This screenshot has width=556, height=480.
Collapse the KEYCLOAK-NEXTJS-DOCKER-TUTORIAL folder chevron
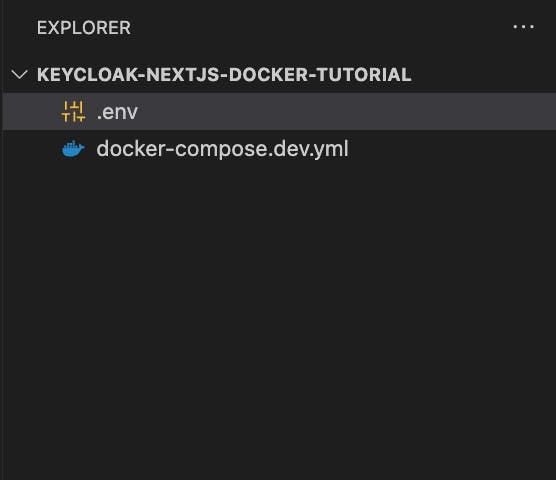click(x=20, y=74)
